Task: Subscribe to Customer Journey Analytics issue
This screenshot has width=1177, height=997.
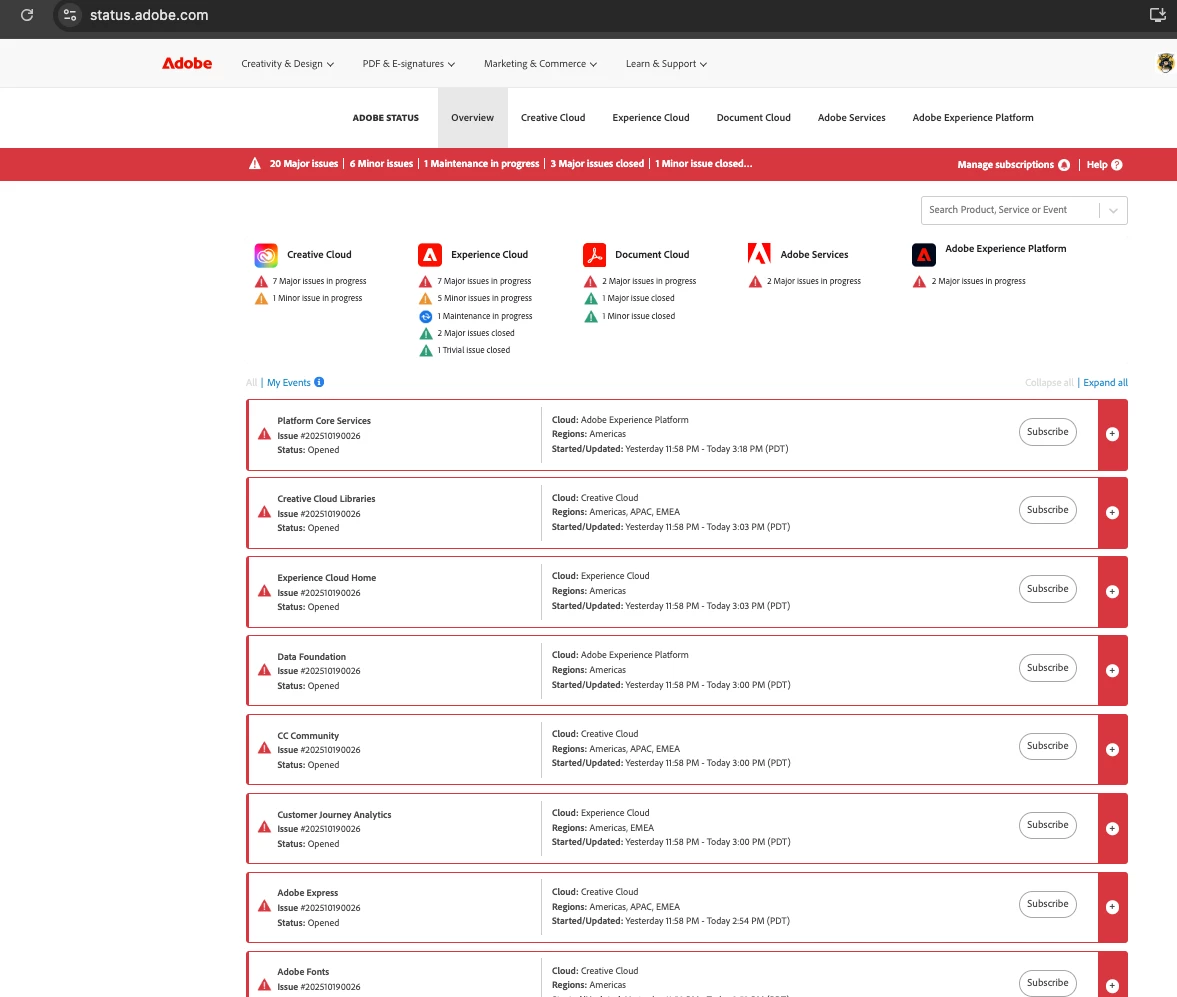Action: pos(1047,824)
